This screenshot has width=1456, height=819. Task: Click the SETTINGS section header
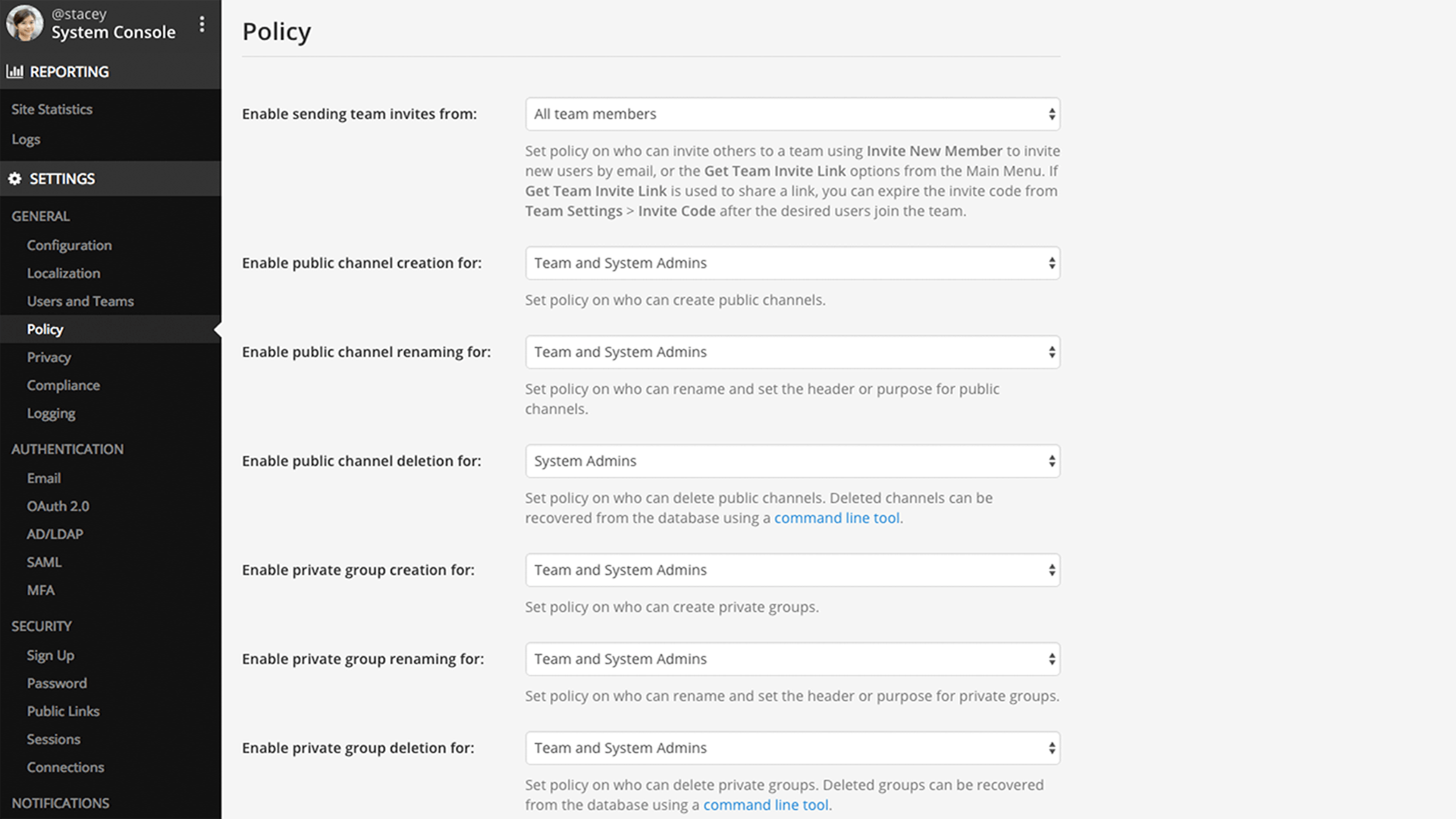tap(62, 178)
